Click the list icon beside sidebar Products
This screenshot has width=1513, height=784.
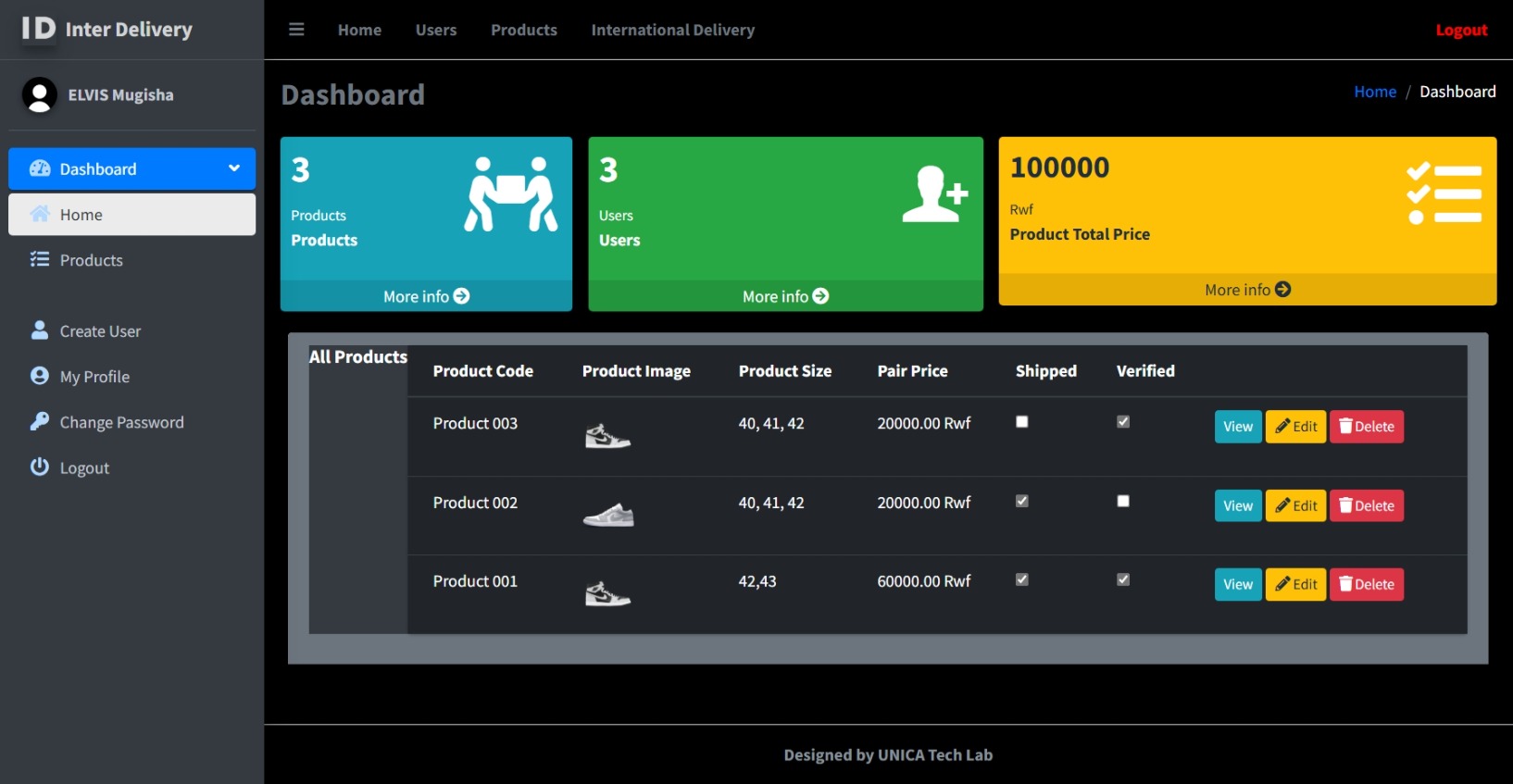pos(40,259)
